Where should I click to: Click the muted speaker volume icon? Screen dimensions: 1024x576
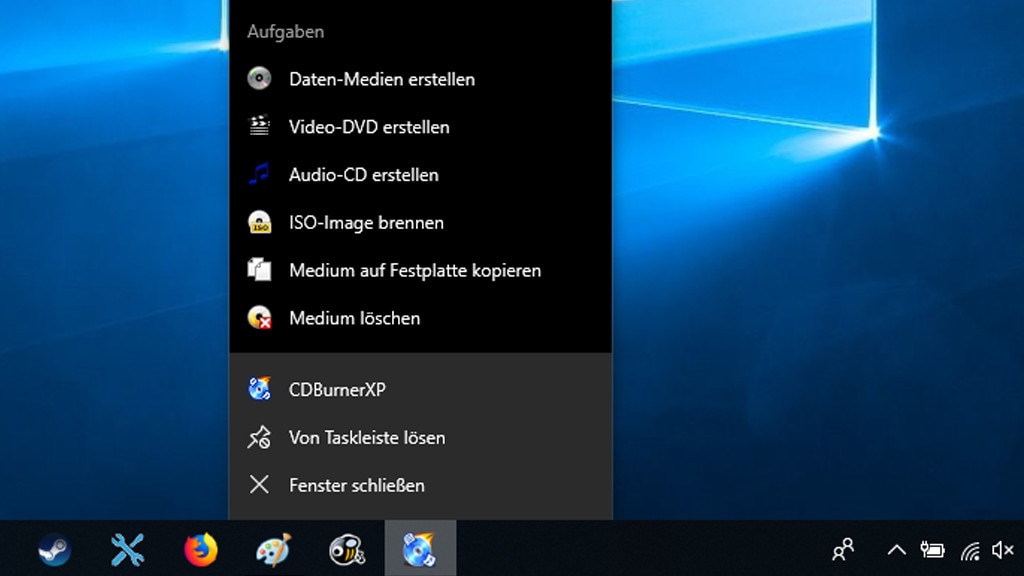point(1002,550)
